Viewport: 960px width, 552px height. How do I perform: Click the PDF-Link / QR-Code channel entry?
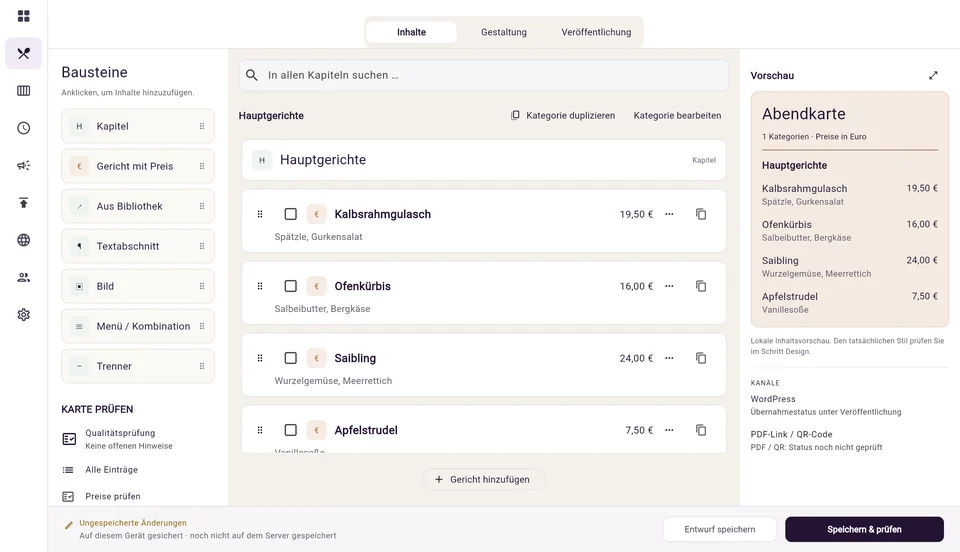click(x=817, y=441)
